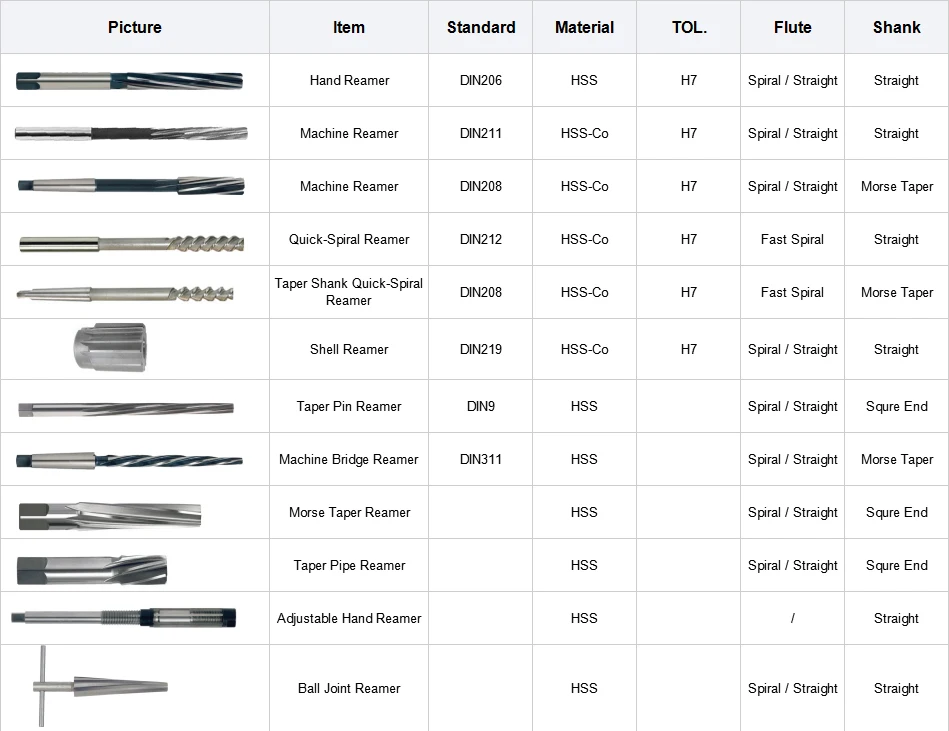Select the Taper Shank Quick-Spiral Reamer name

[x=349, y=292]
